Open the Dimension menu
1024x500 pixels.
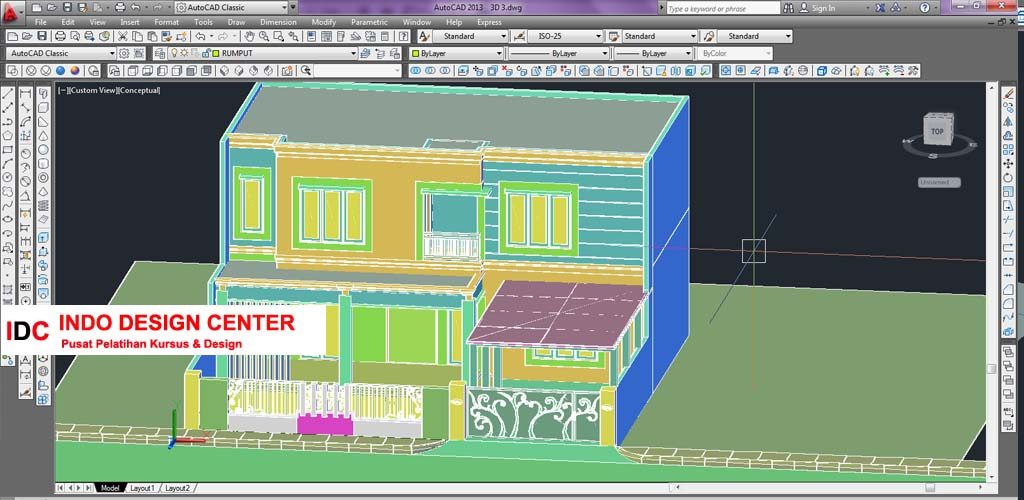[x=278, y=22]
